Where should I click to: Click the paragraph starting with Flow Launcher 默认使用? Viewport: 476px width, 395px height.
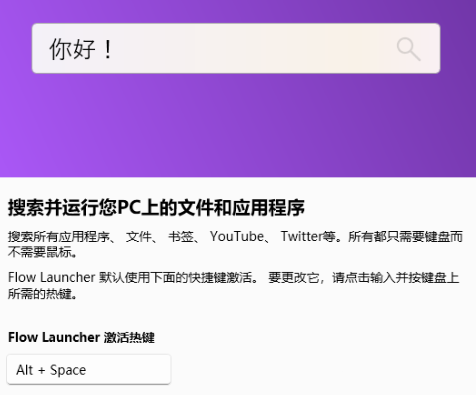click(x=234, y=285)
